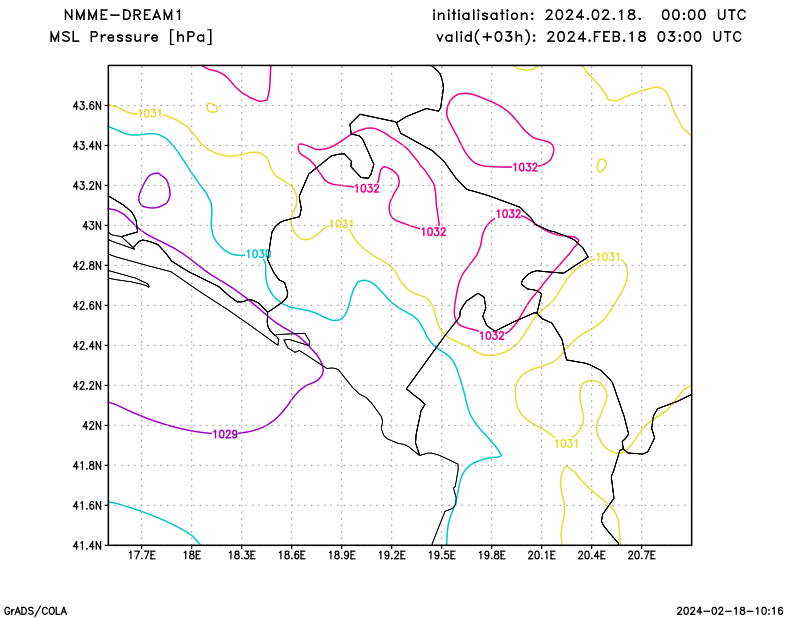The image size is (800, 618).
Task: Select the initialisation date and time text
Action: tap(589, 15)
